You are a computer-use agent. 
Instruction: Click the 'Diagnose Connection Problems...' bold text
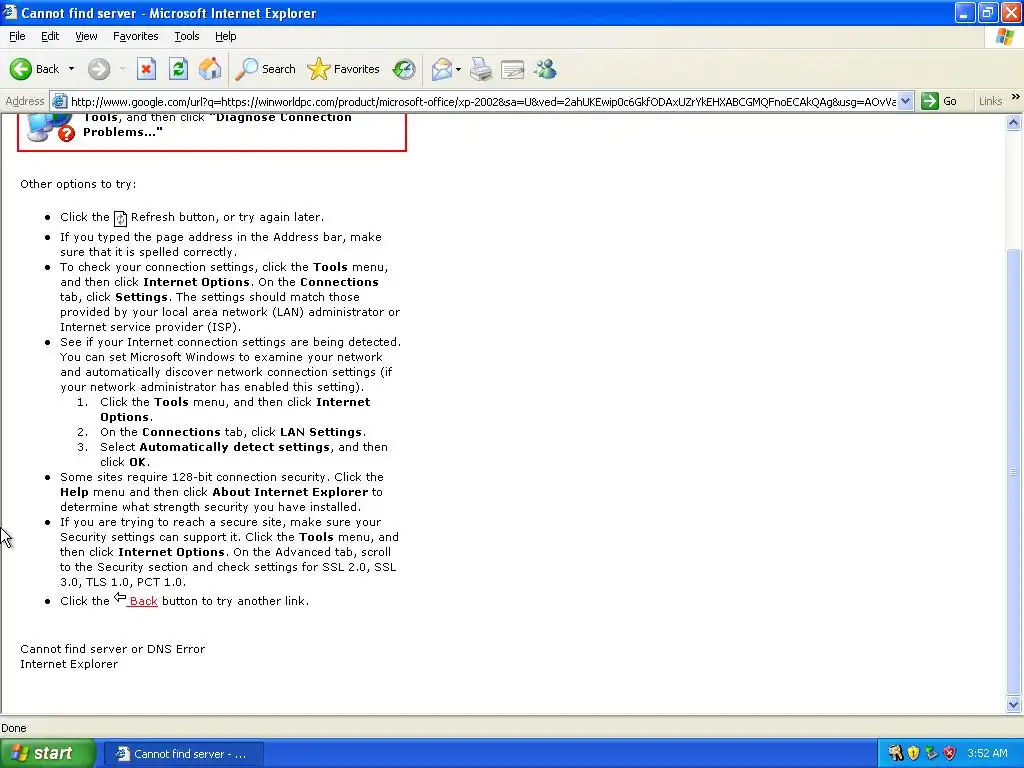click(x=217, y=125)
